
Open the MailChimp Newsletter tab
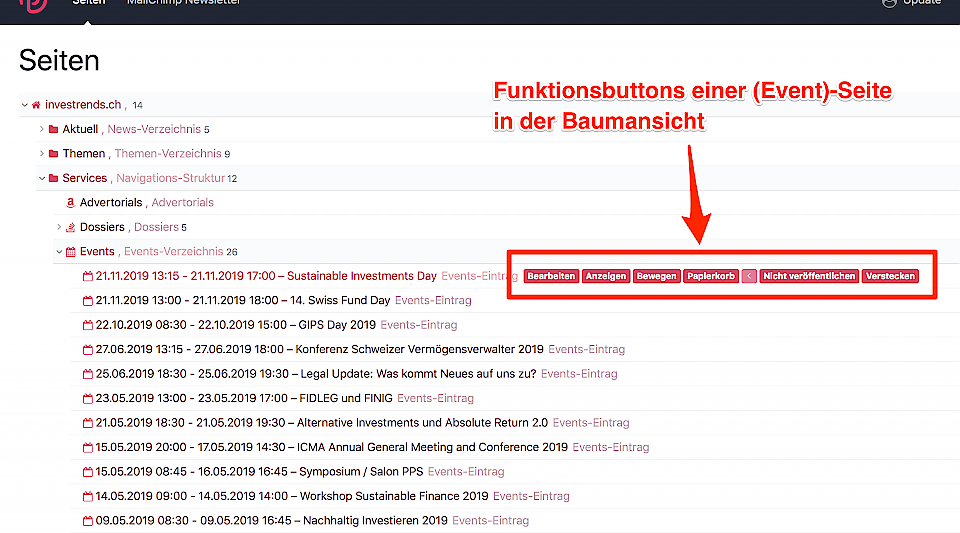click(x=184, y=2)
